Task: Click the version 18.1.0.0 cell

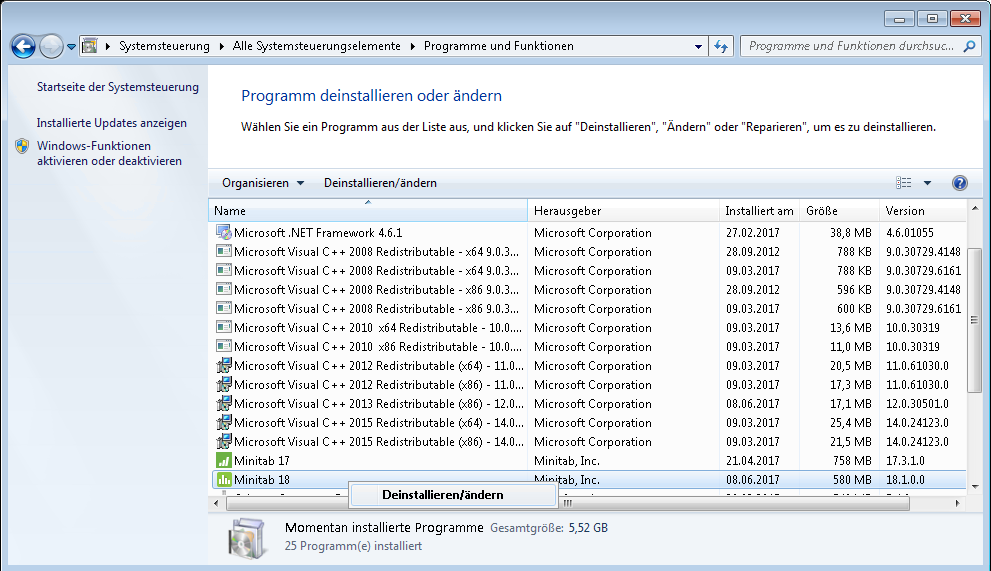Action: click(x=905, y=479)
